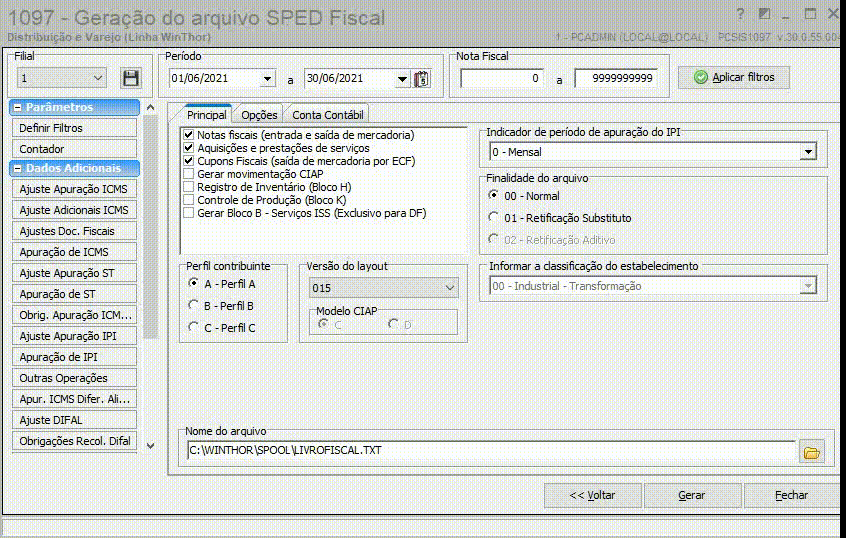Image resolution: width=846 pixels, height=538 pixels.
Task: Open Outras Operações
Action: coord(74,378)
